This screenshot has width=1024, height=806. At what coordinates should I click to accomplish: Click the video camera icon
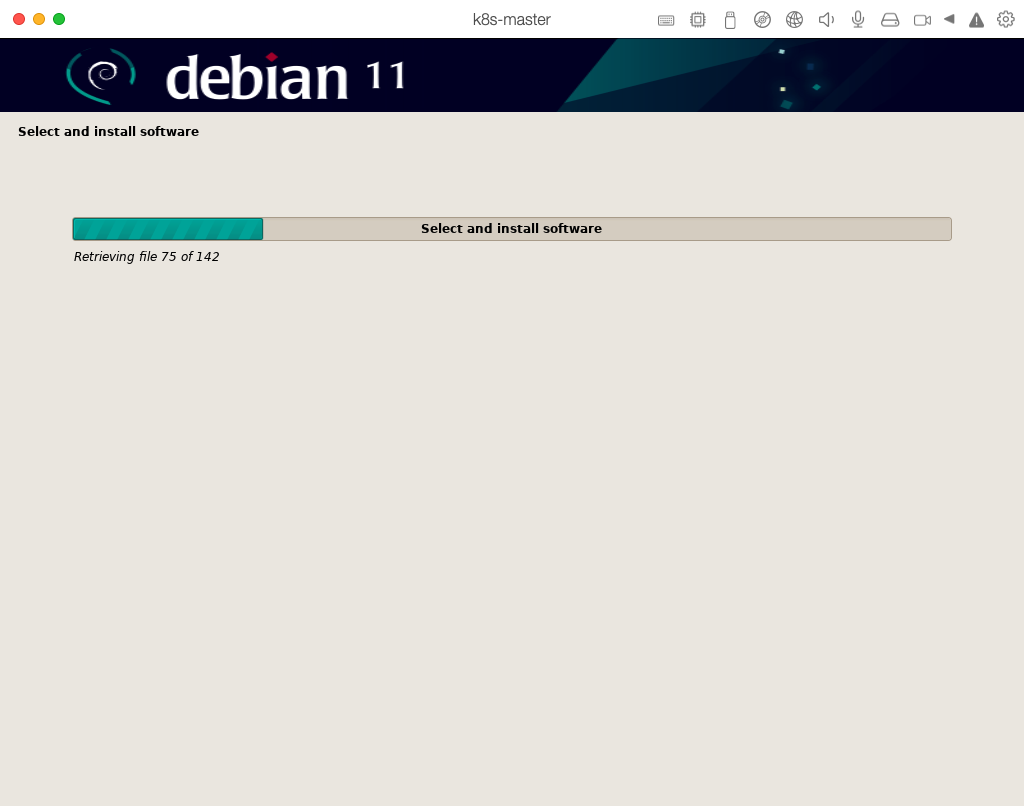(922, 20)
